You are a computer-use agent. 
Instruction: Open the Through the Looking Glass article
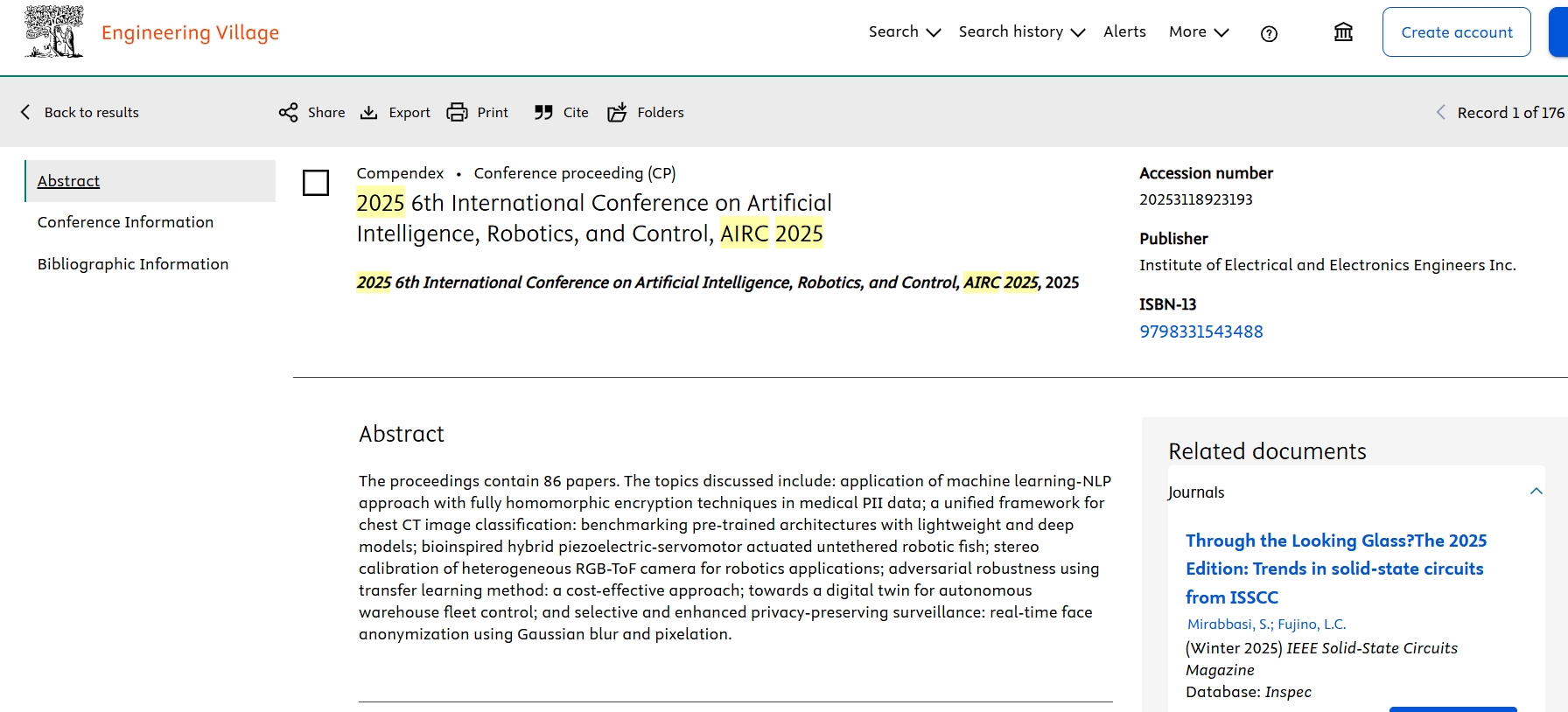click(1336, 569)
